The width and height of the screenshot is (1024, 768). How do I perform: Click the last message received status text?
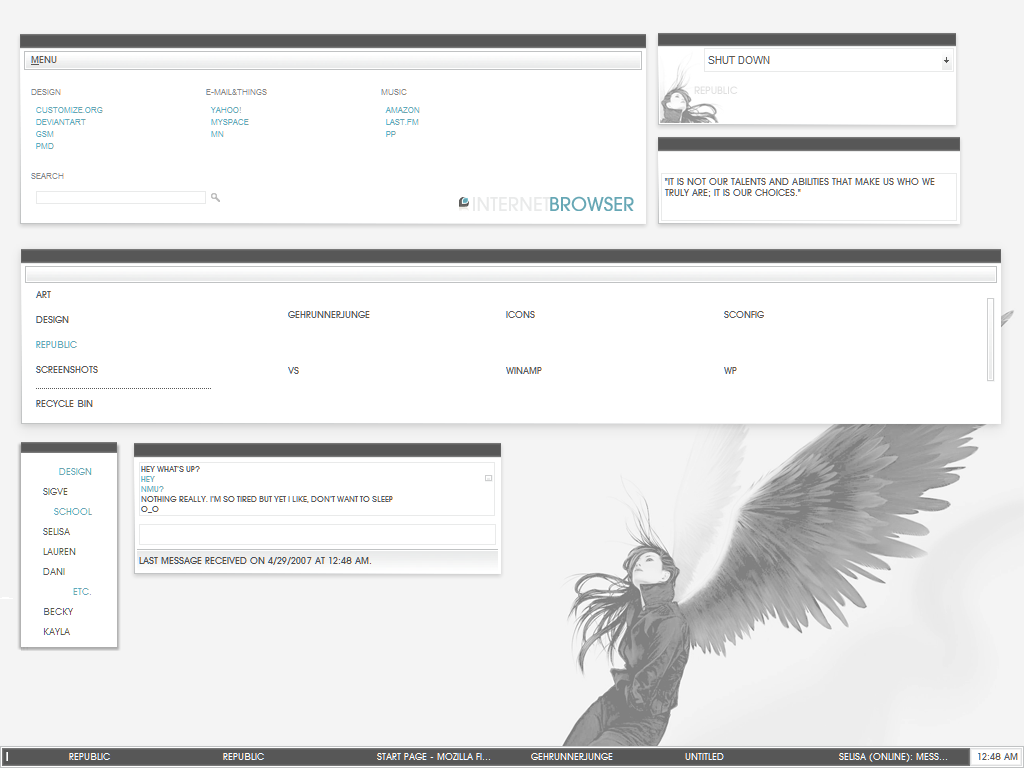coord(255,561)
